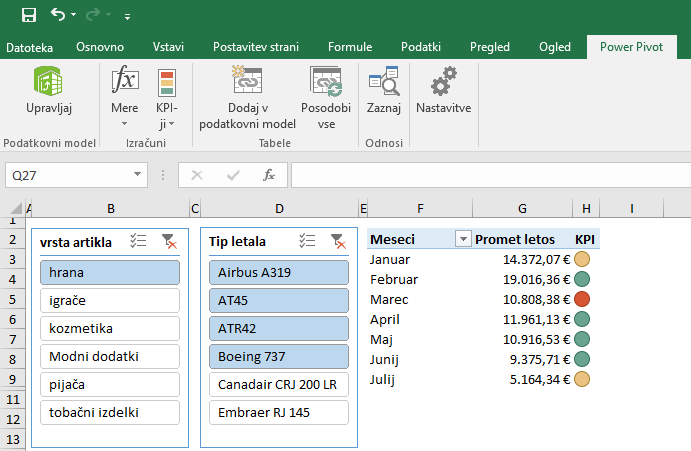Expand the Name Box dropdown arrow
Screen dimensions: 691x451
click(x=137, y=175)
